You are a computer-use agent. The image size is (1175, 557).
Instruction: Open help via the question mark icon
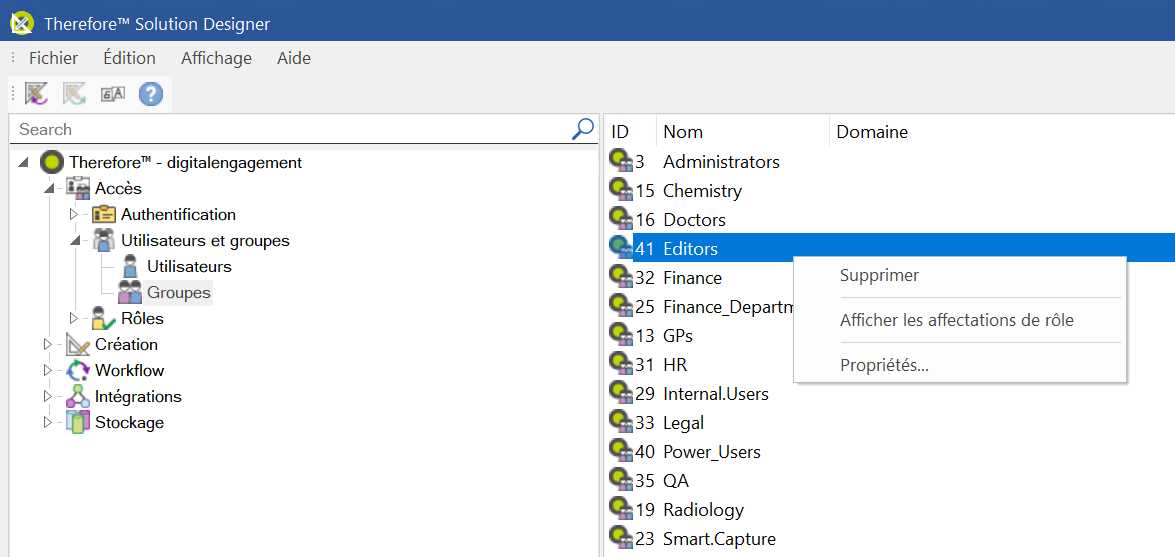pyautogui.click(x=151, y=94)
